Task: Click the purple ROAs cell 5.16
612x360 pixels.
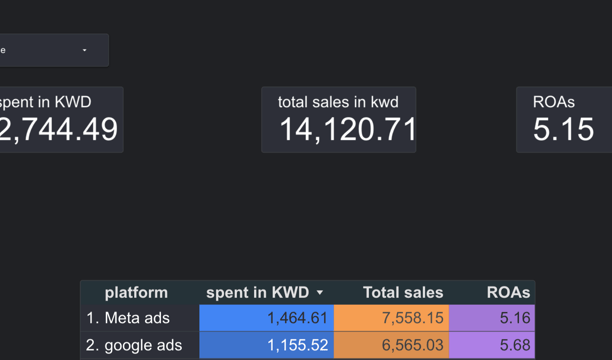Action: tap(492, 318)
